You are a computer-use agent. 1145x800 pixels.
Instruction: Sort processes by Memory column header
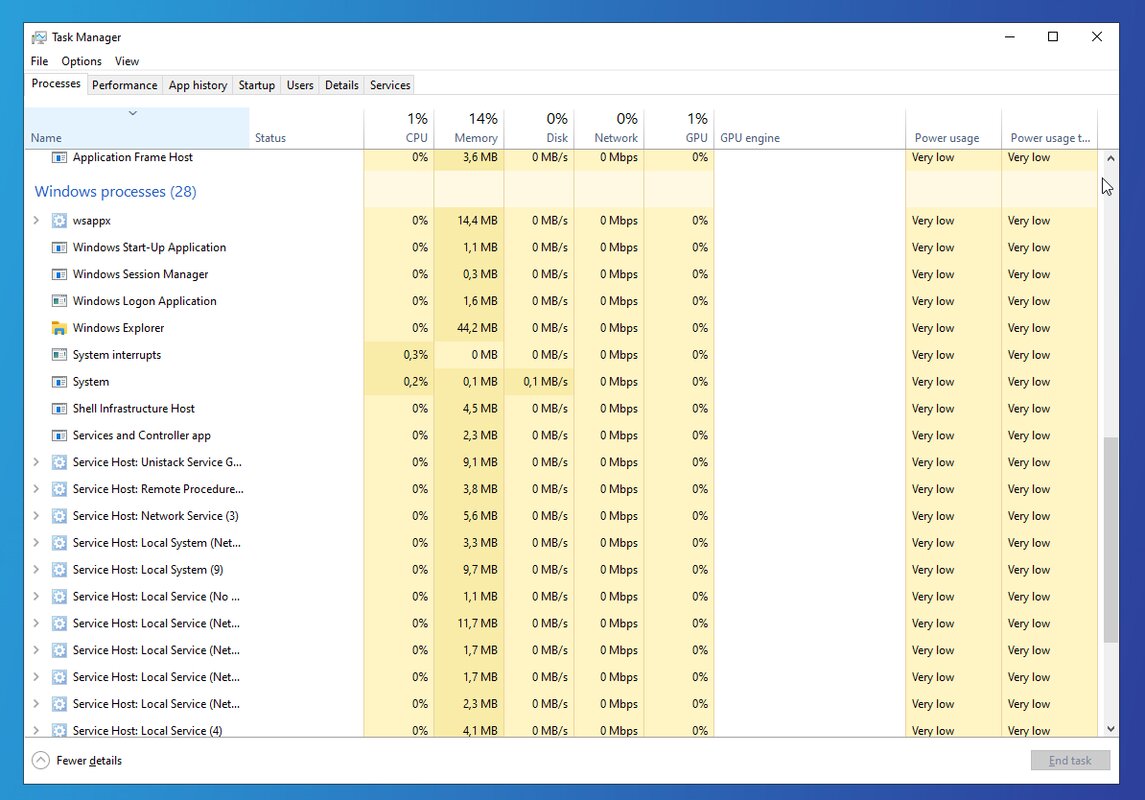click(x=469, y=128)
